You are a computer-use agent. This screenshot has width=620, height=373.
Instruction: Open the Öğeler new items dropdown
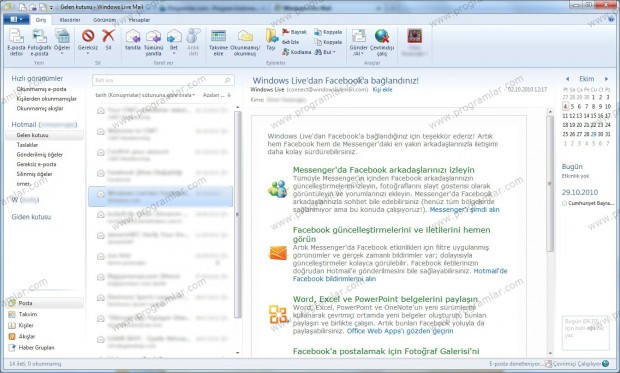(x=62, y=42)
